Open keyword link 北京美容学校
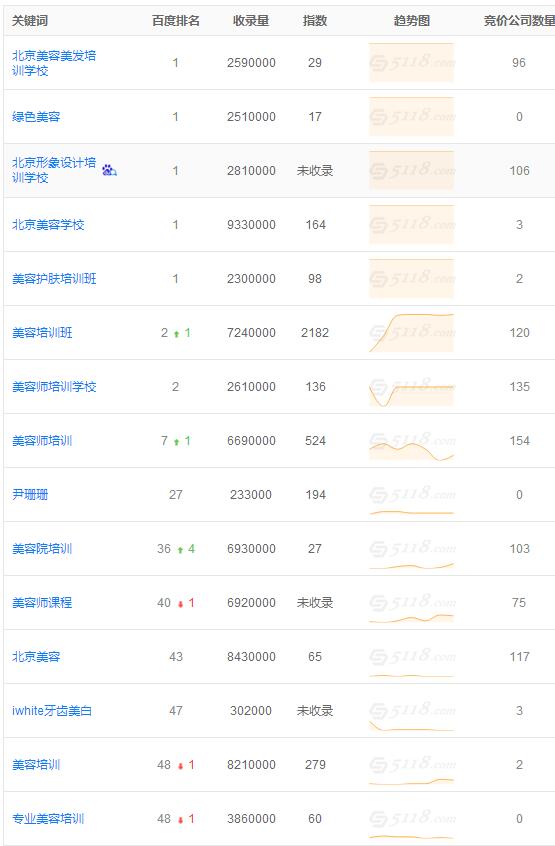The width and height of the screenshot is (555, 846). coord(48,224)
